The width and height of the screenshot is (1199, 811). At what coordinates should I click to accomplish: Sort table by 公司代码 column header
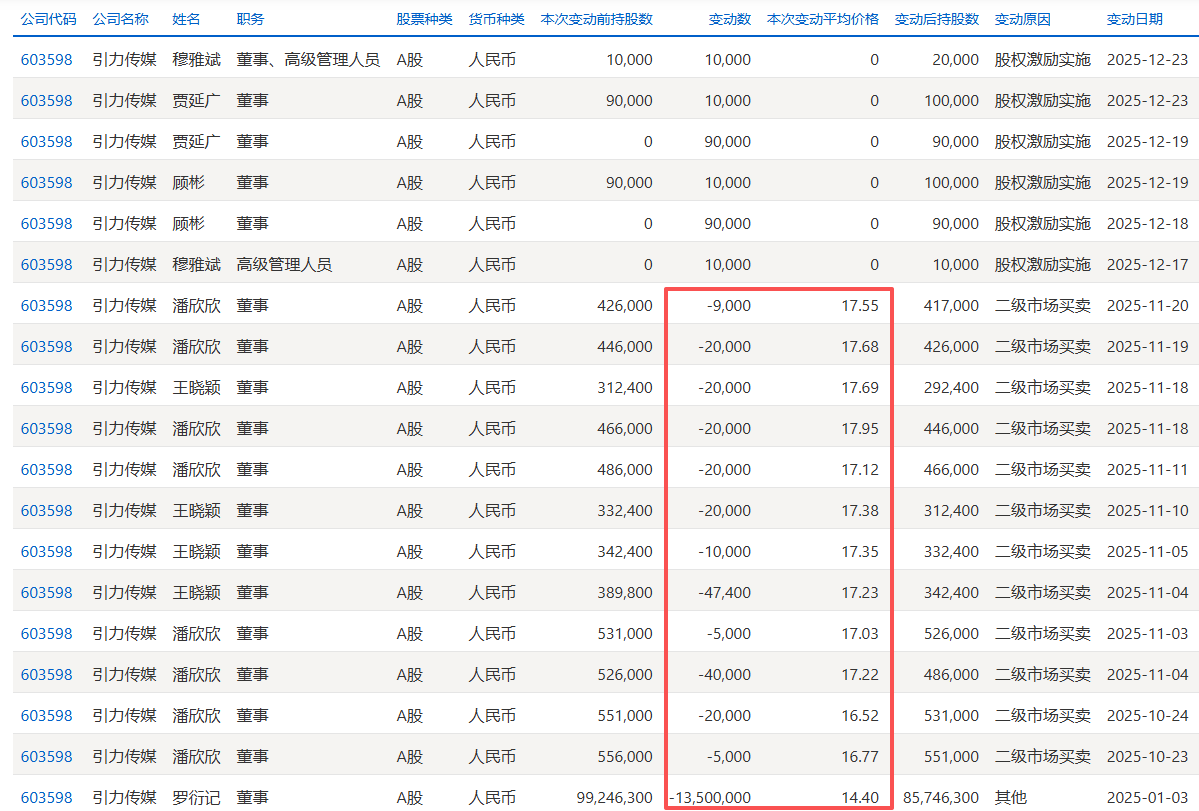pos(40,17)
